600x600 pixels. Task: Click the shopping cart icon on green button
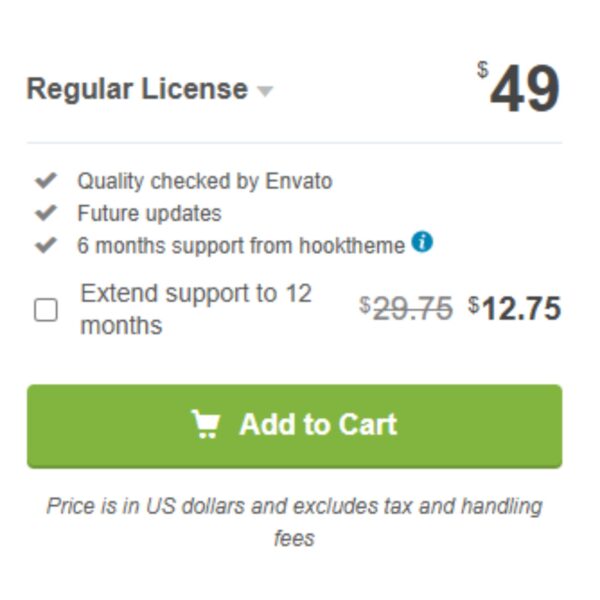click(x=206, y=424)
